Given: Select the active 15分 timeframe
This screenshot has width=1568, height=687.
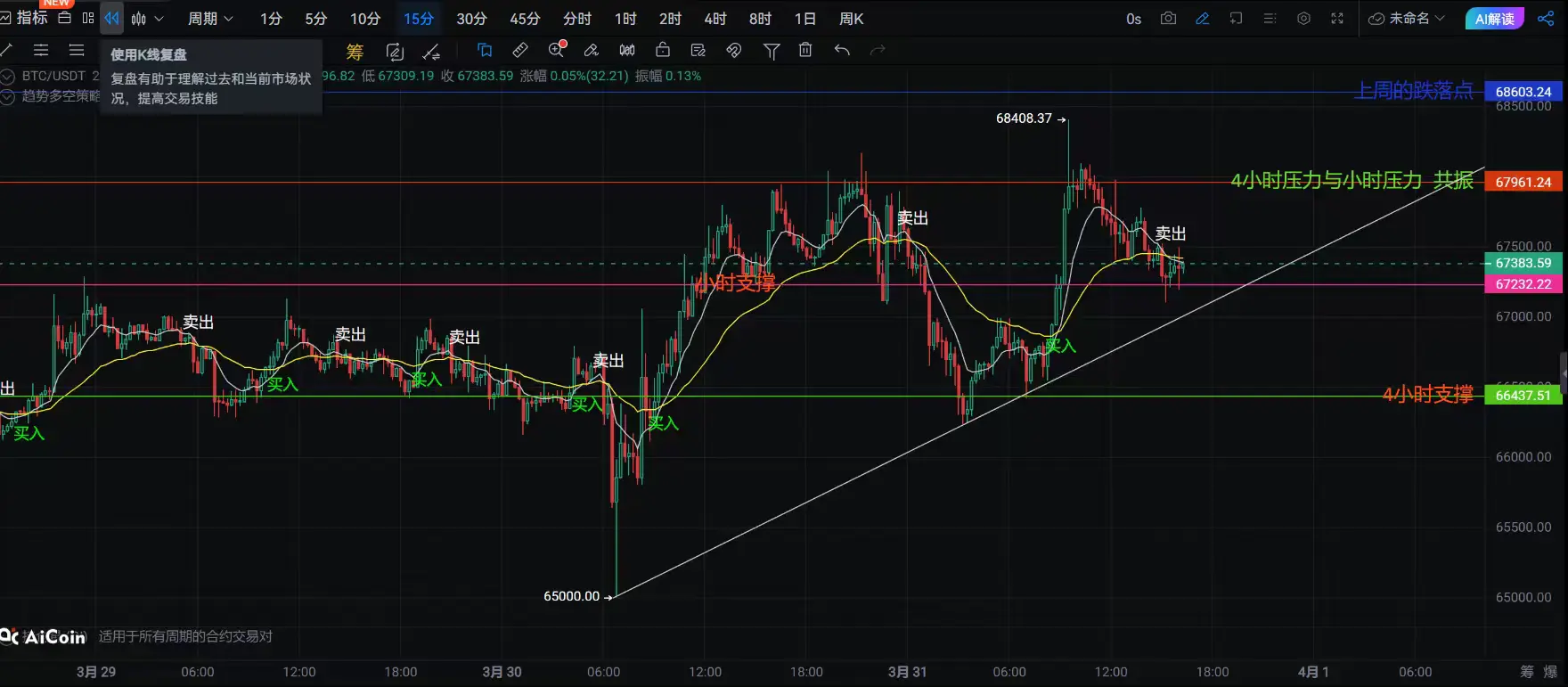Looking at the screenshot, I should click(x=419, y=19).
